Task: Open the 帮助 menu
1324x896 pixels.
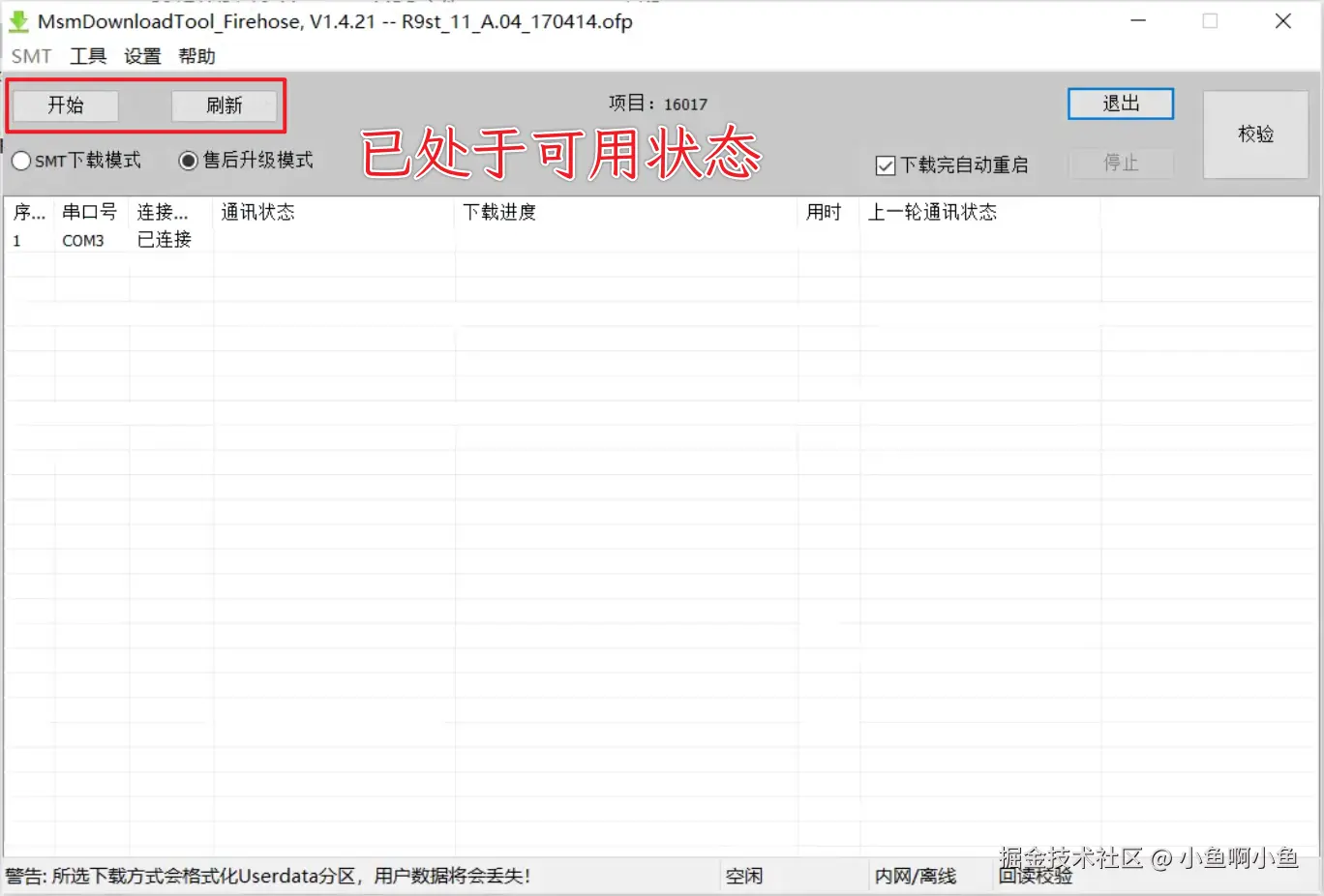Action: [x=196, y=56]
